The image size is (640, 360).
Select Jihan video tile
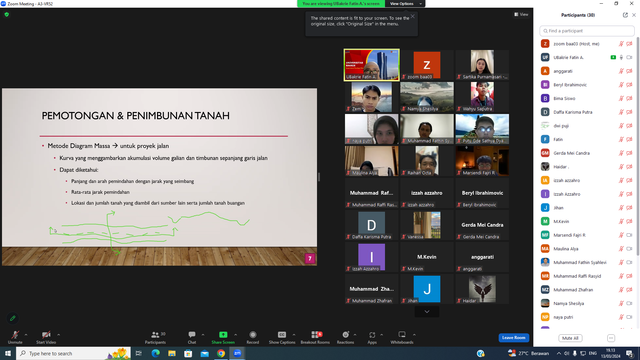(x=427, y=289)
